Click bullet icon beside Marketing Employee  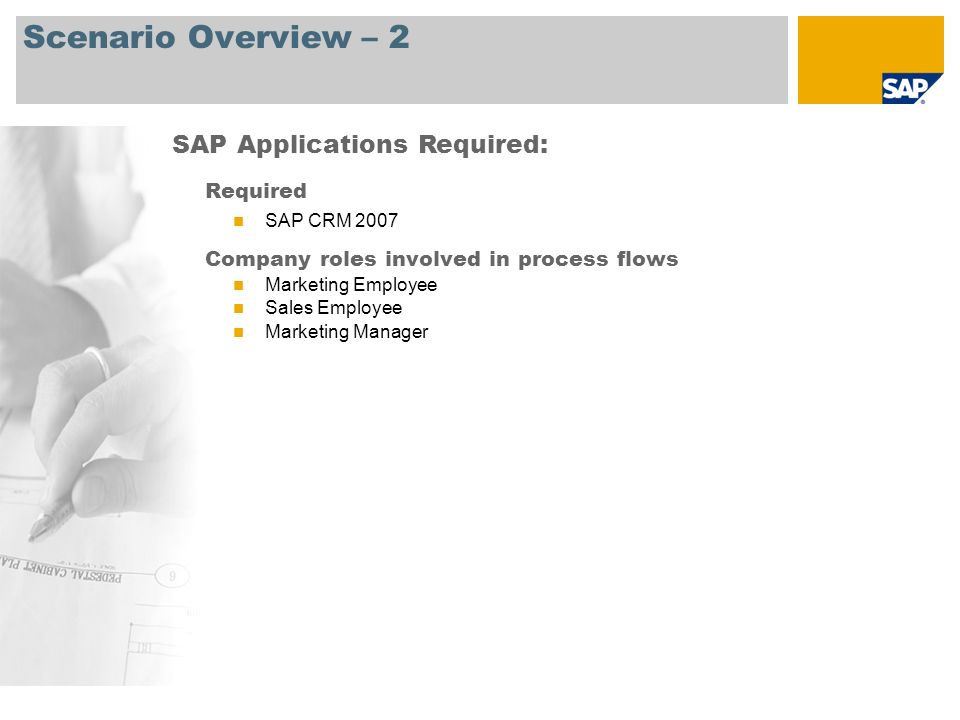239,285
